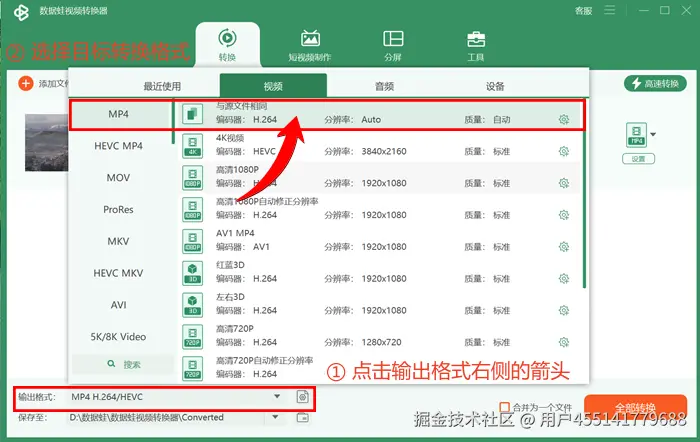Open the 短视频制作 short video tab

[310, 45]
